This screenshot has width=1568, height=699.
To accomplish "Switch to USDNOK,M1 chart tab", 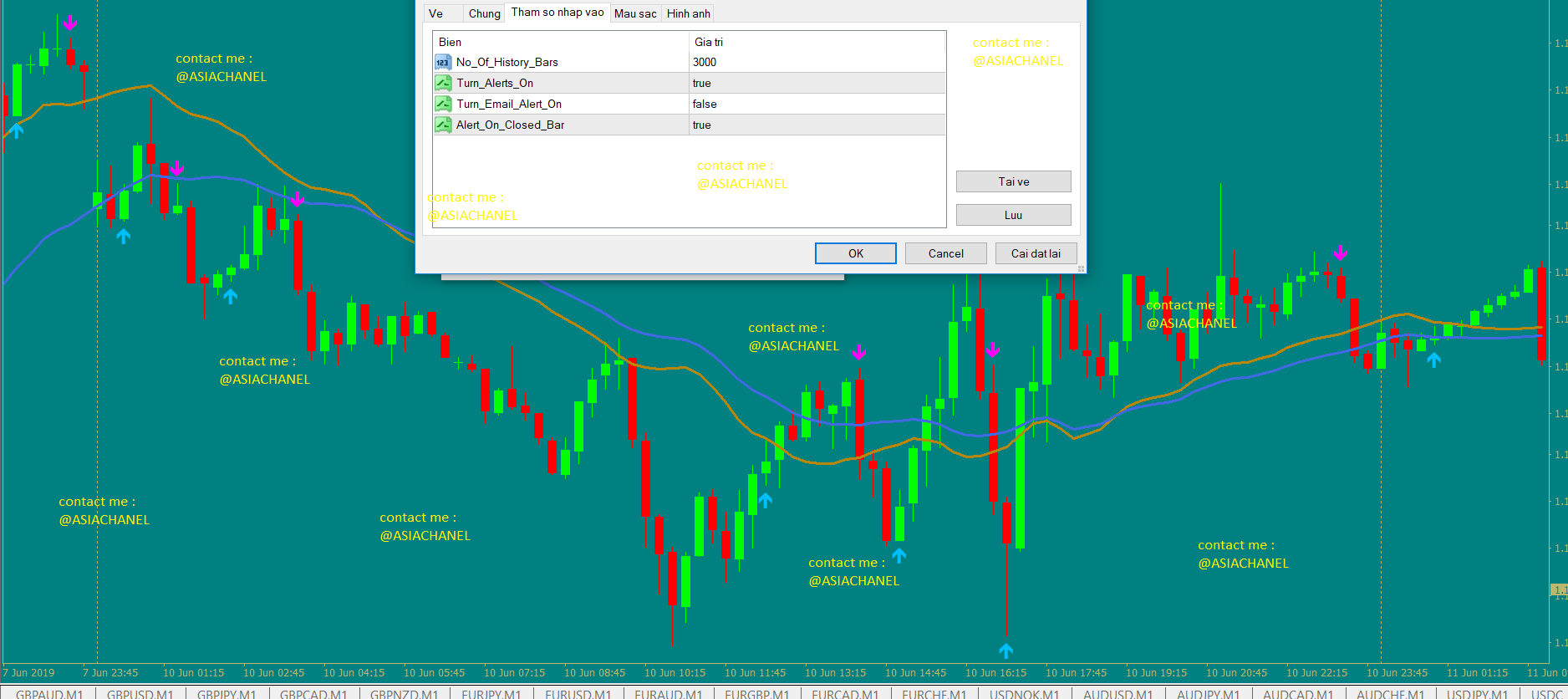I will coord(1025,694).
